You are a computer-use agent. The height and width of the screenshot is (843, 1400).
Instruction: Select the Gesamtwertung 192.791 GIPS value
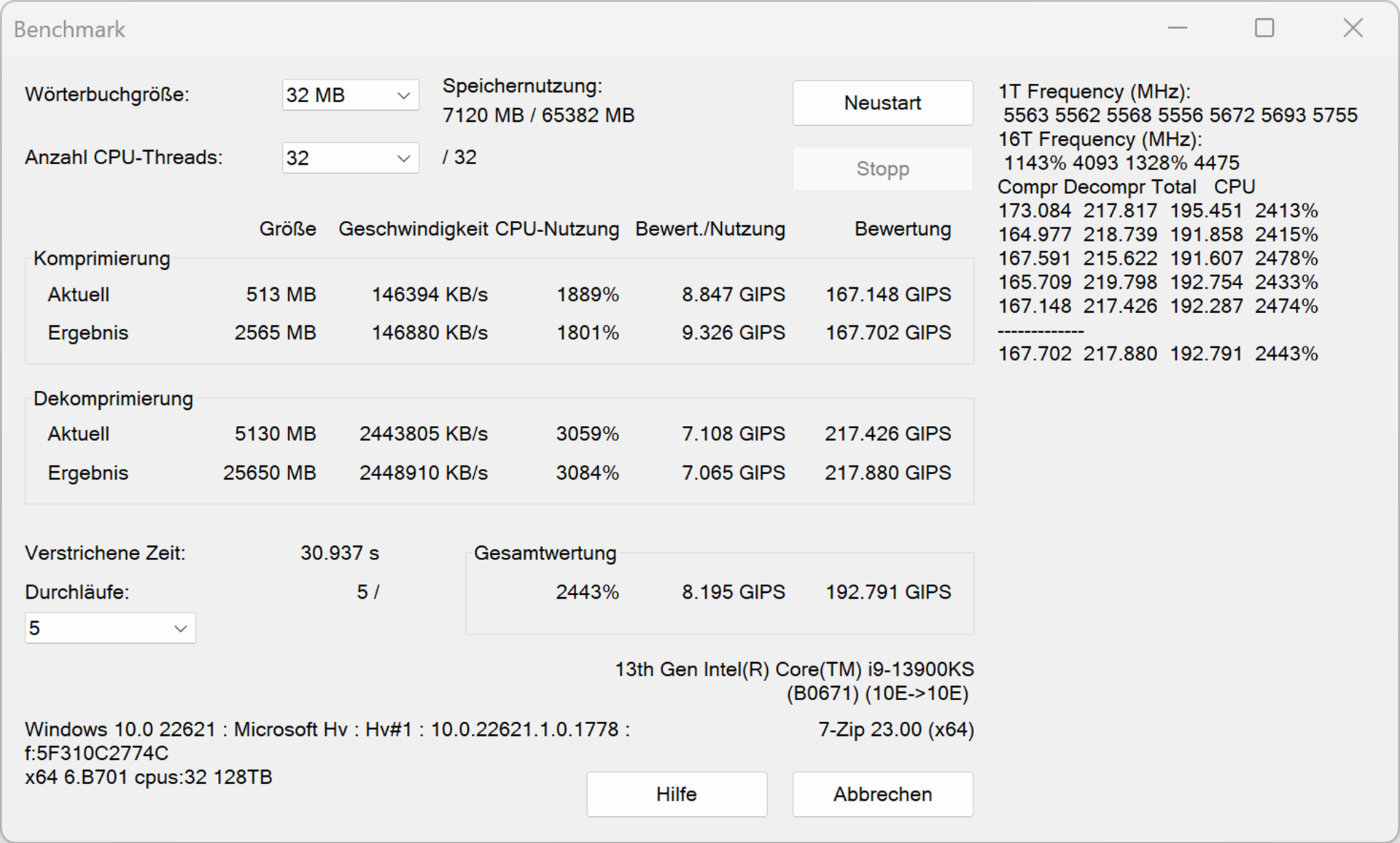coord(888,592)
